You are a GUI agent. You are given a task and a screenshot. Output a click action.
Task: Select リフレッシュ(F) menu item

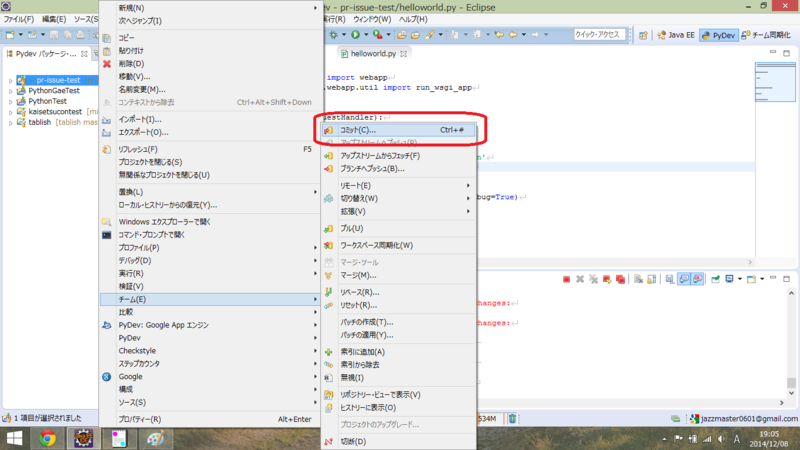[x=210, y=149]
